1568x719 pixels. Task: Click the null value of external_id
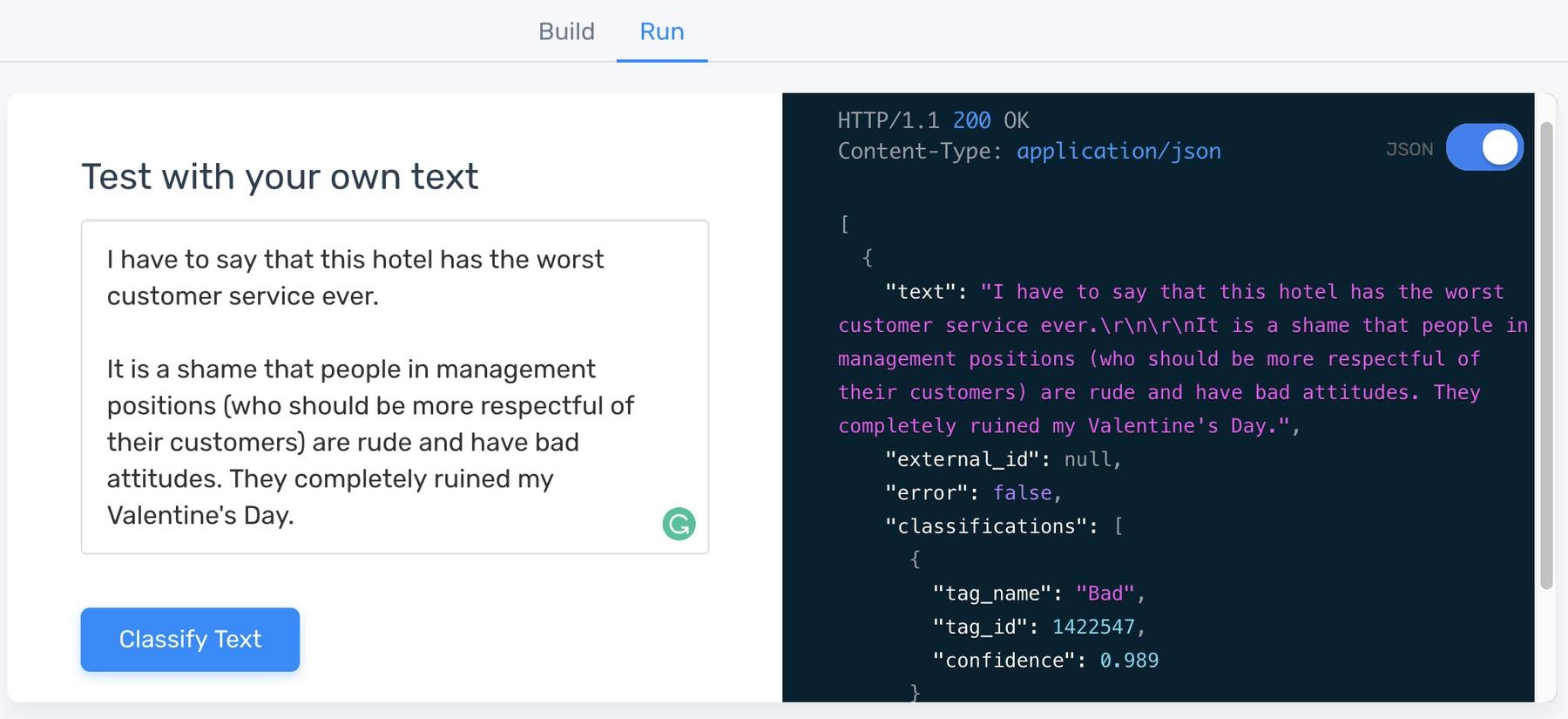(1088, 459)
